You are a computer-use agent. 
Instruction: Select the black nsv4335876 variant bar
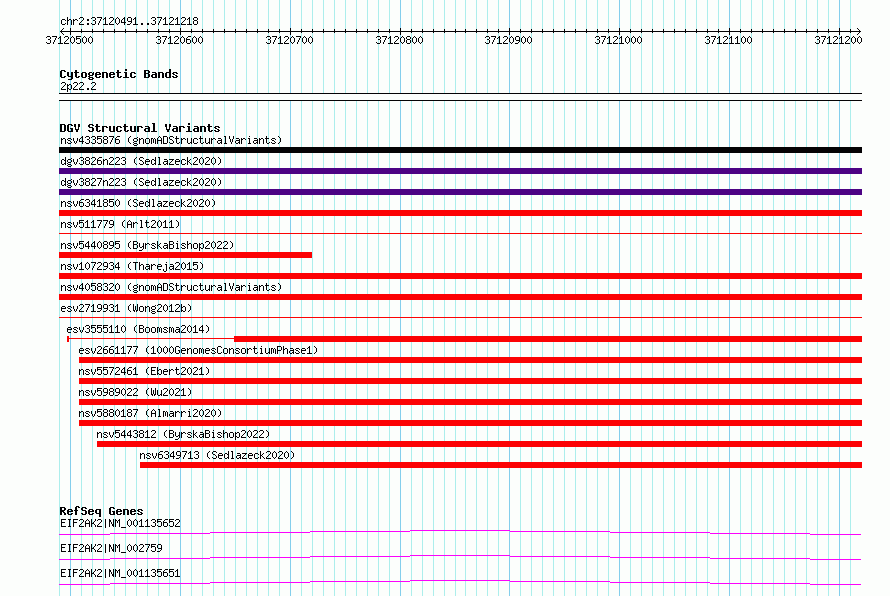(460, 150)
